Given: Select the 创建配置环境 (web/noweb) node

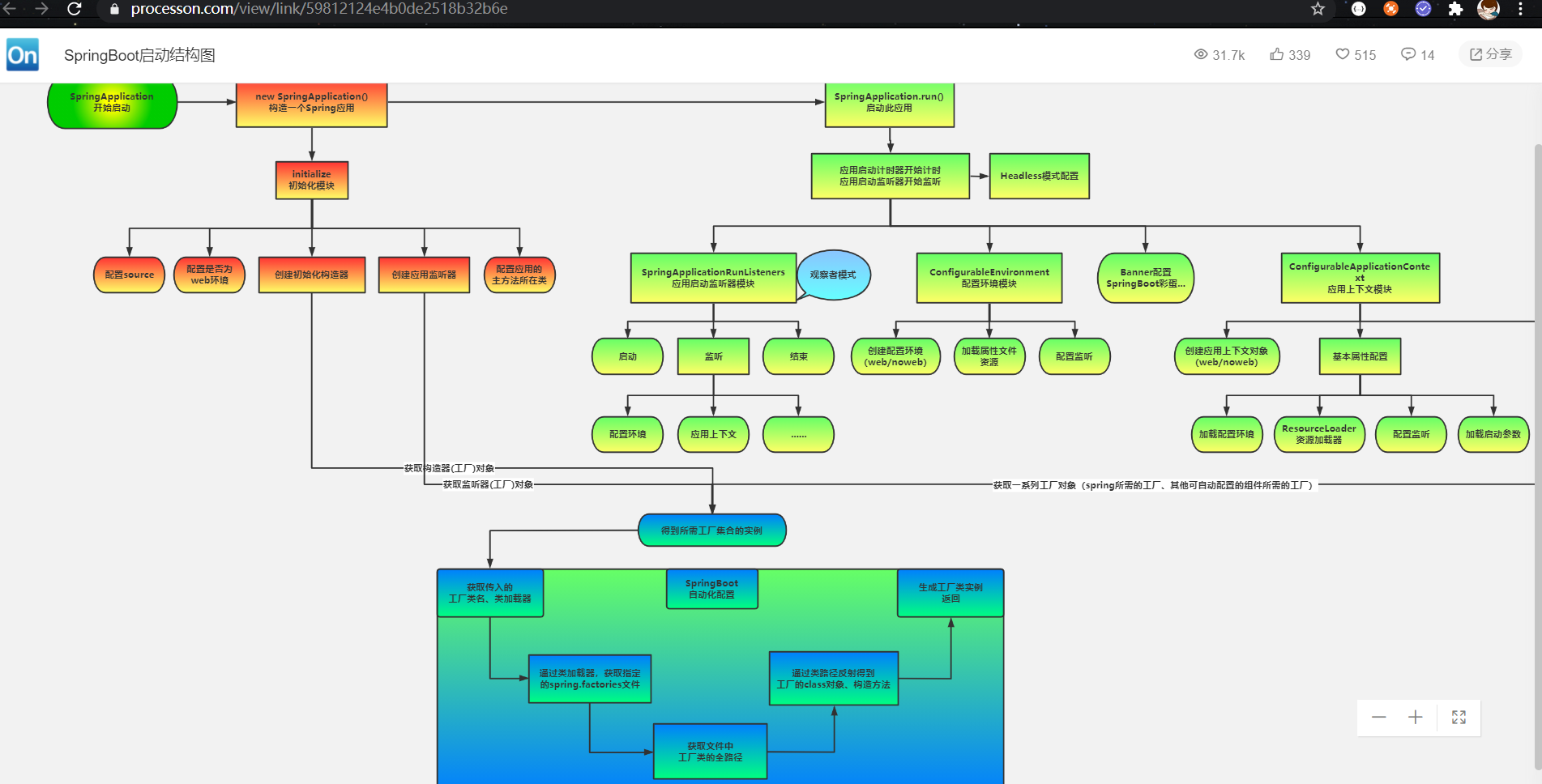Looking at the screenshot, I should 895,356.
